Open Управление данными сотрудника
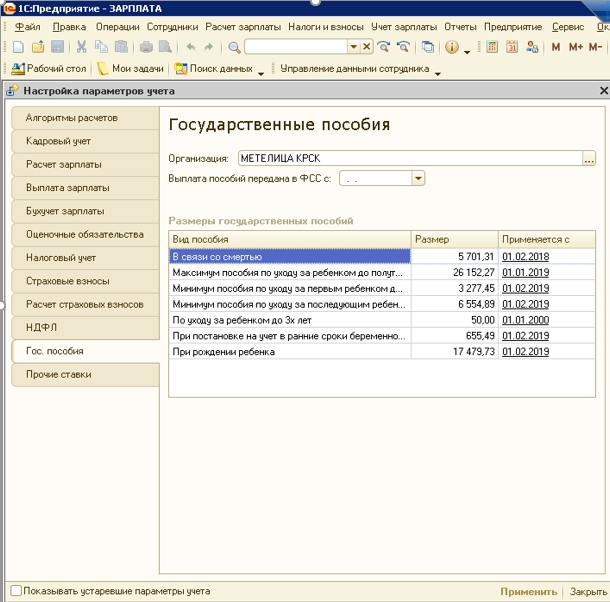The width and height of the screenshot is (610, 602). (354, 68)
